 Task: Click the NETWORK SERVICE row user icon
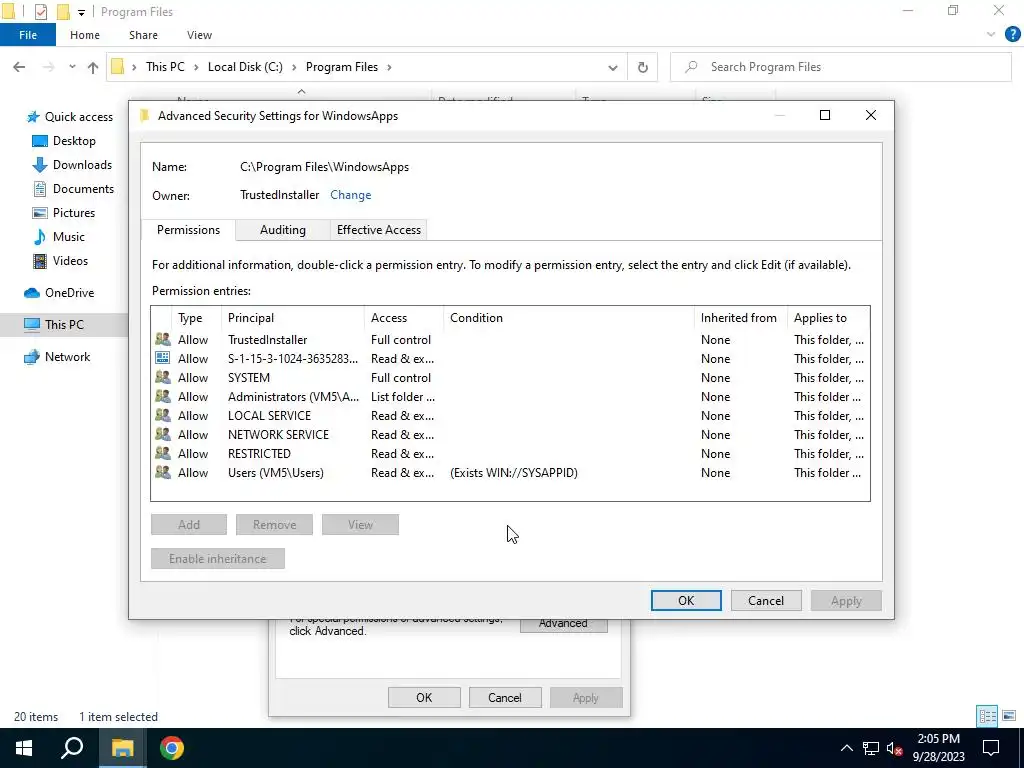163,434
